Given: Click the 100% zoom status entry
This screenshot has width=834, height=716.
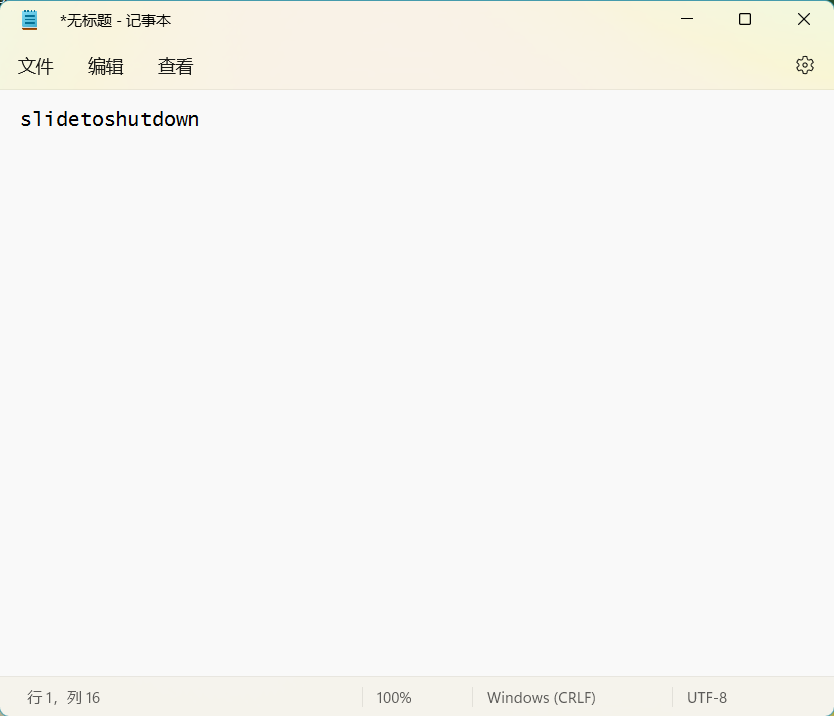Looking at the screenshot, I should click(x=394, y=697).
